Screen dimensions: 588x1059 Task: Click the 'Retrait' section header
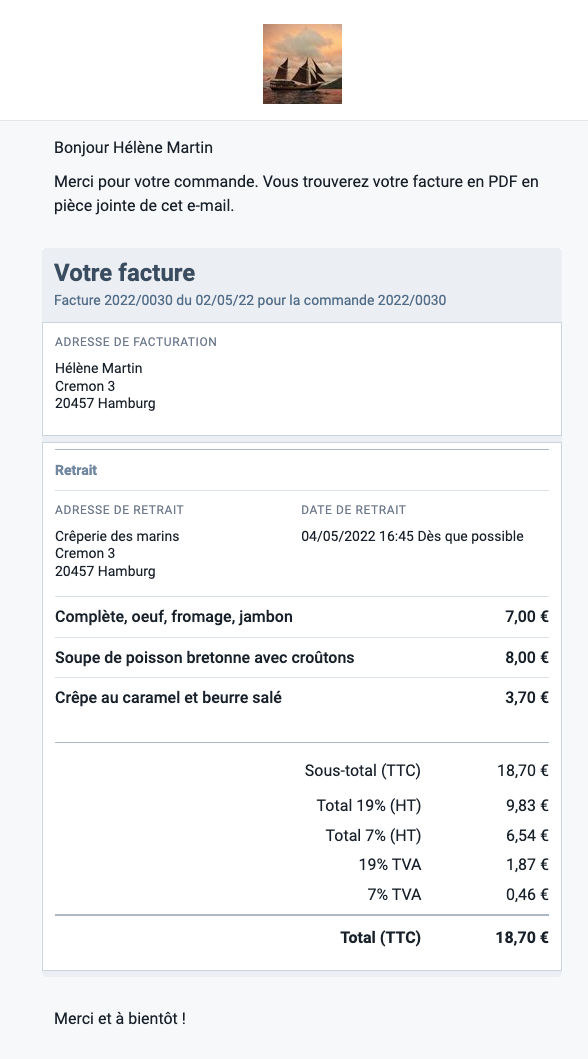tap(76, 470)
